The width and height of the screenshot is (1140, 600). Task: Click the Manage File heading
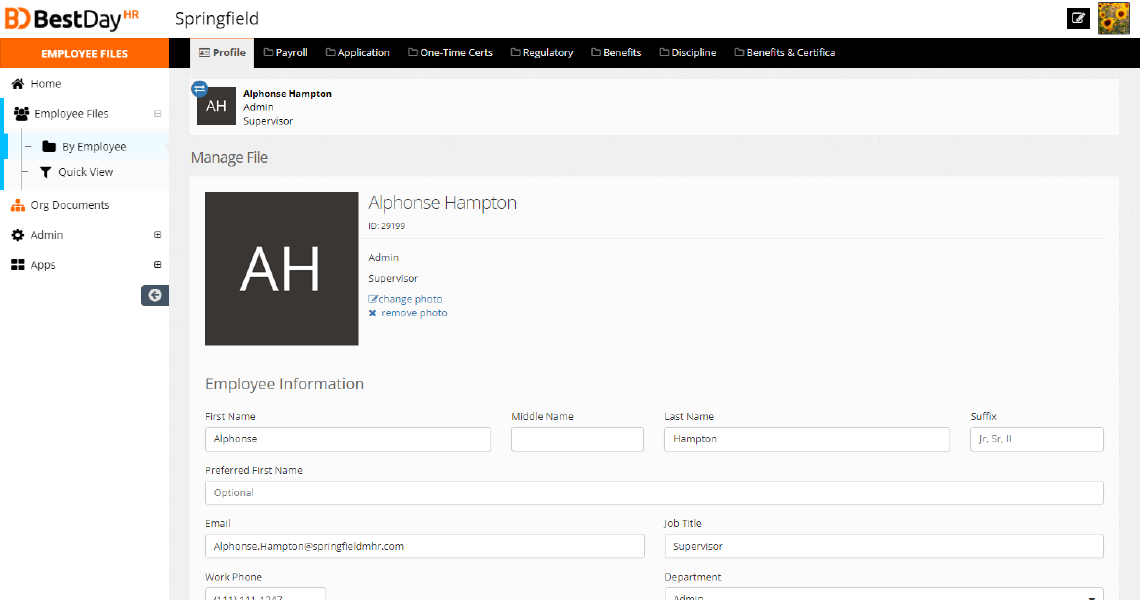point(229,158)
